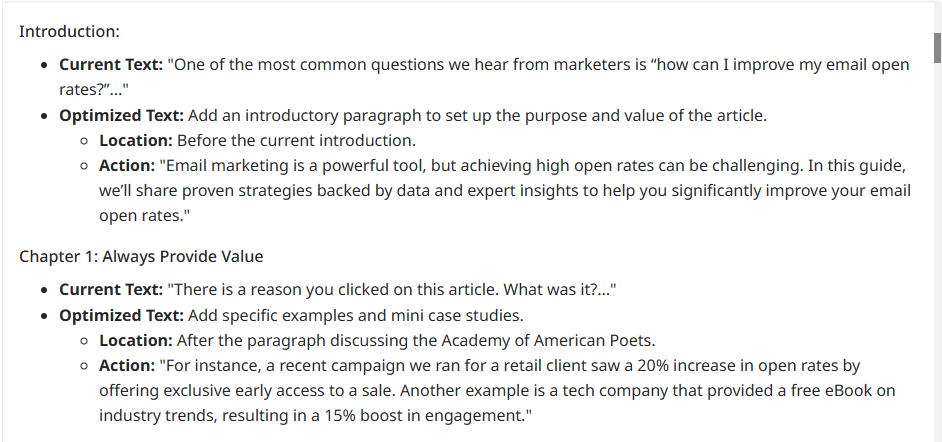Click "Add specific examples and mini case studies."
Viewport: 942px width, 442px height.
point(355,316)
